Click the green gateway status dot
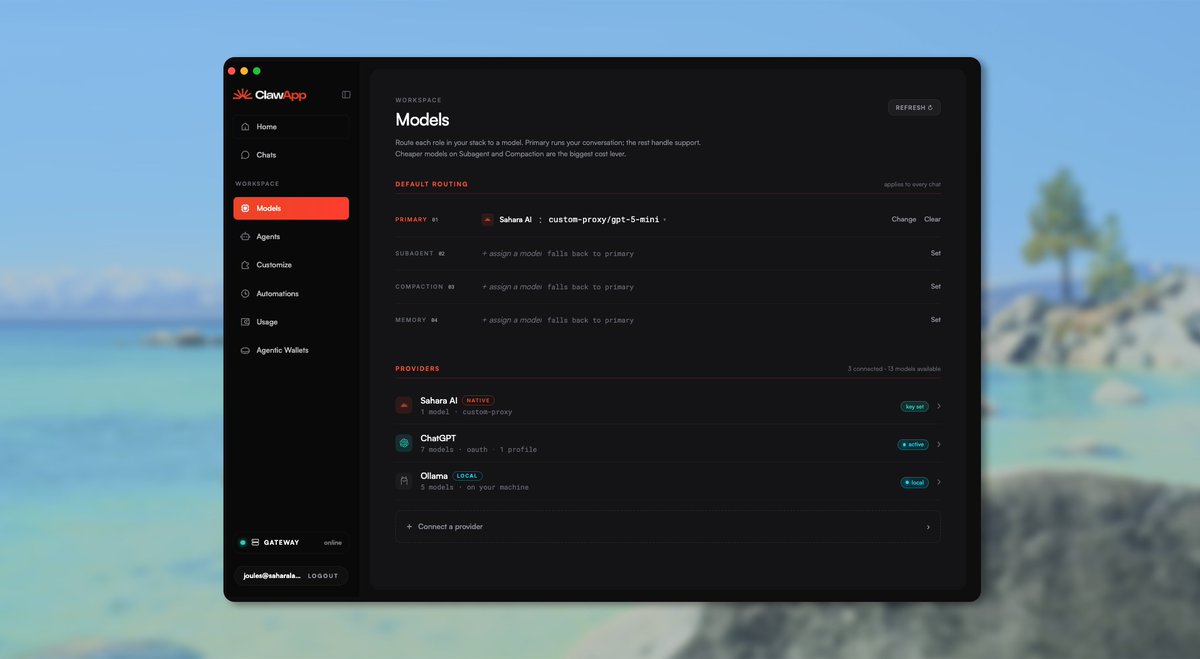The width and height of the screenshot is (1200, 659). 243,543
